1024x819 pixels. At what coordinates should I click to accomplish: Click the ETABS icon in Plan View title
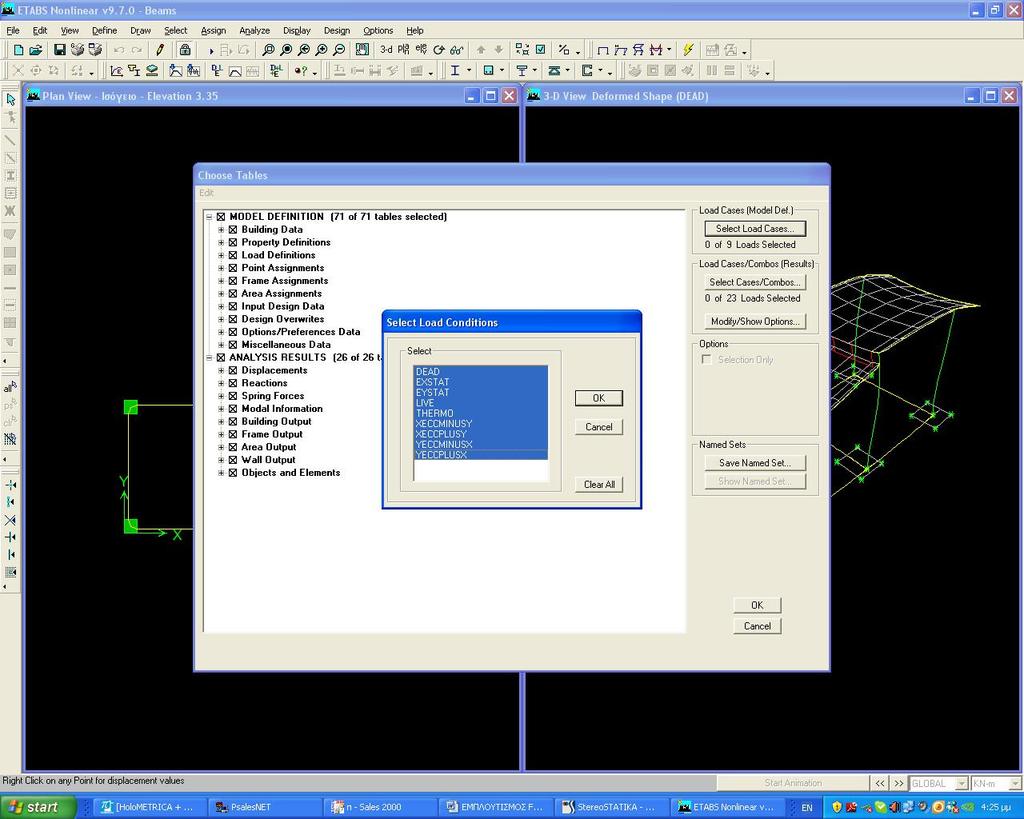pos(33,95)
